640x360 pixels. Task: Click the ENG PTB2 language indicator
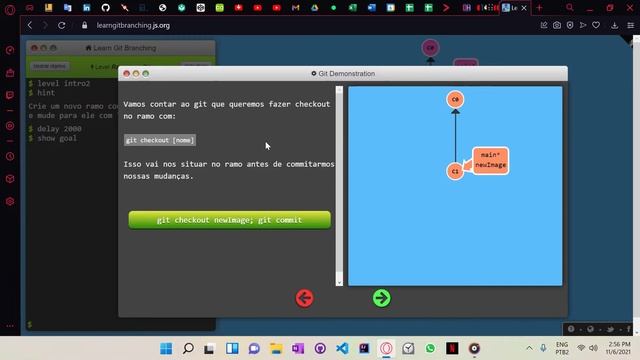coord(562,348)
